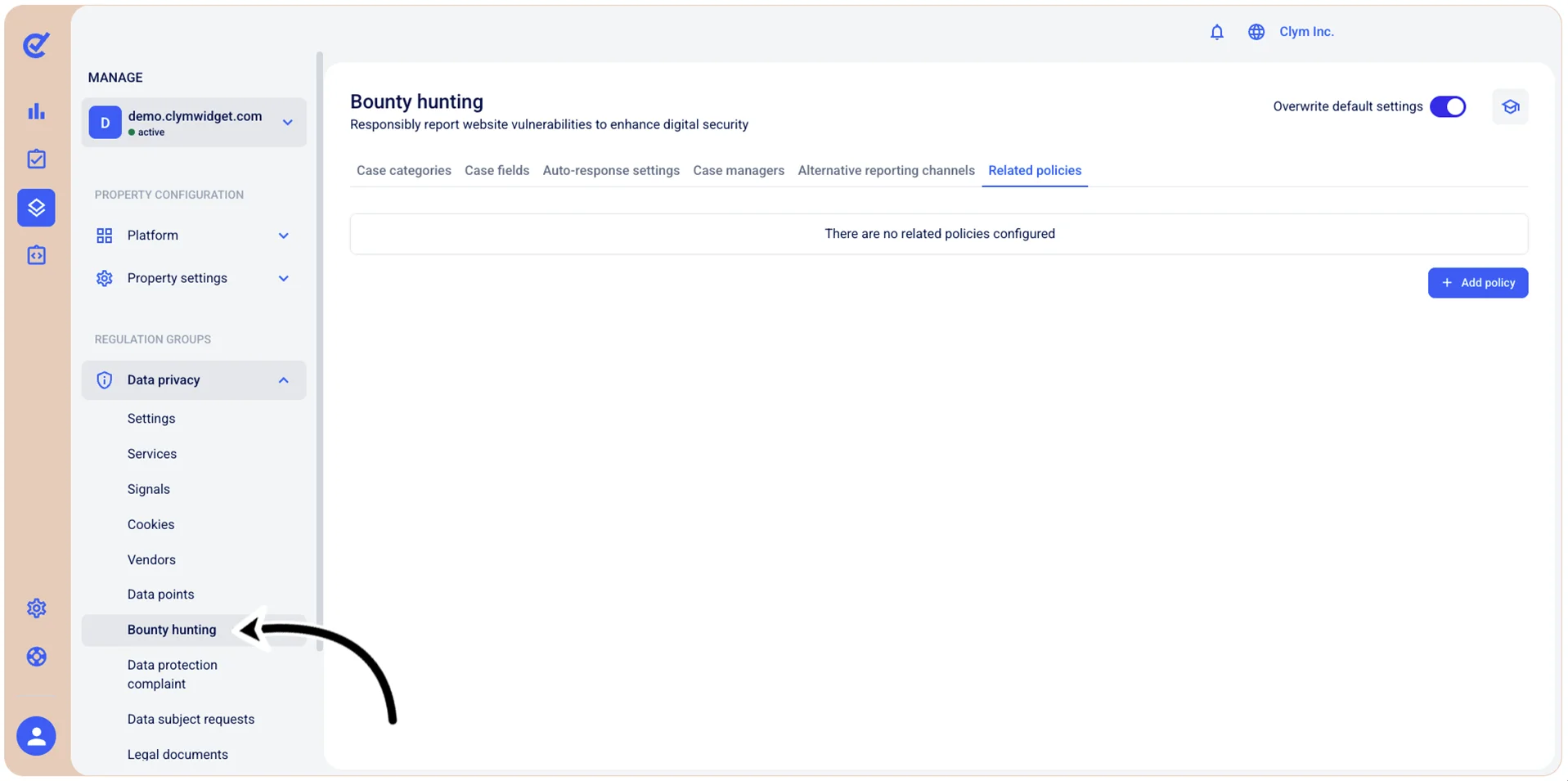Open Vendors in the sidebar
The image size is (1568, 781).
point(151,560)
